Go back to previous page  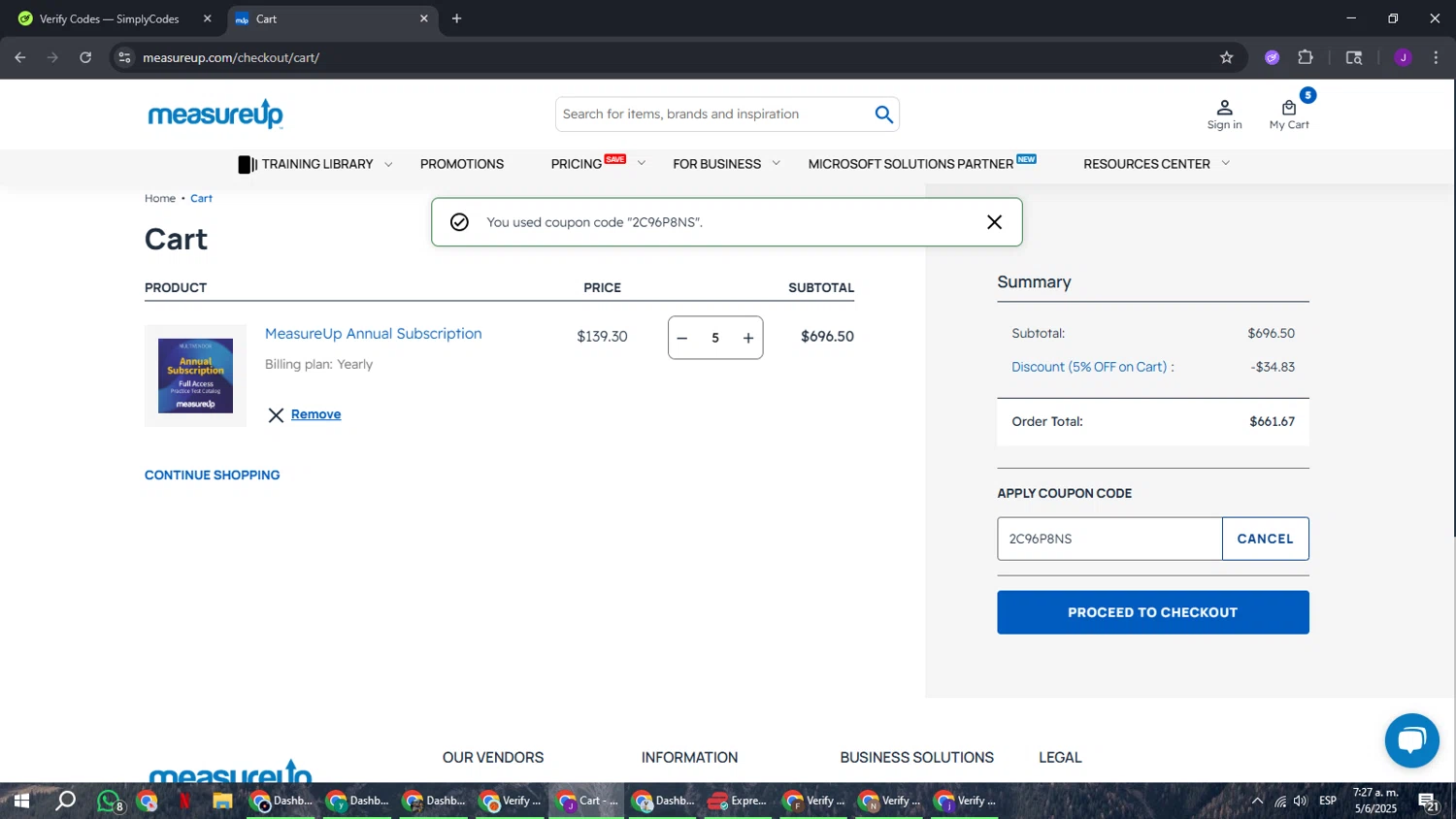20,57
